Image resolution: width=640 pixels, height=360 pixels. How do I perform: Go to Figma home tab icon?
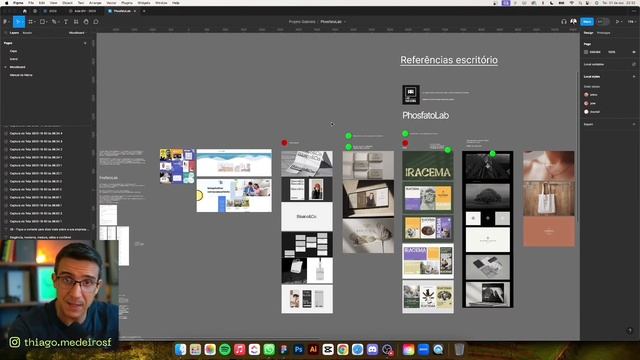pos(24,11)
